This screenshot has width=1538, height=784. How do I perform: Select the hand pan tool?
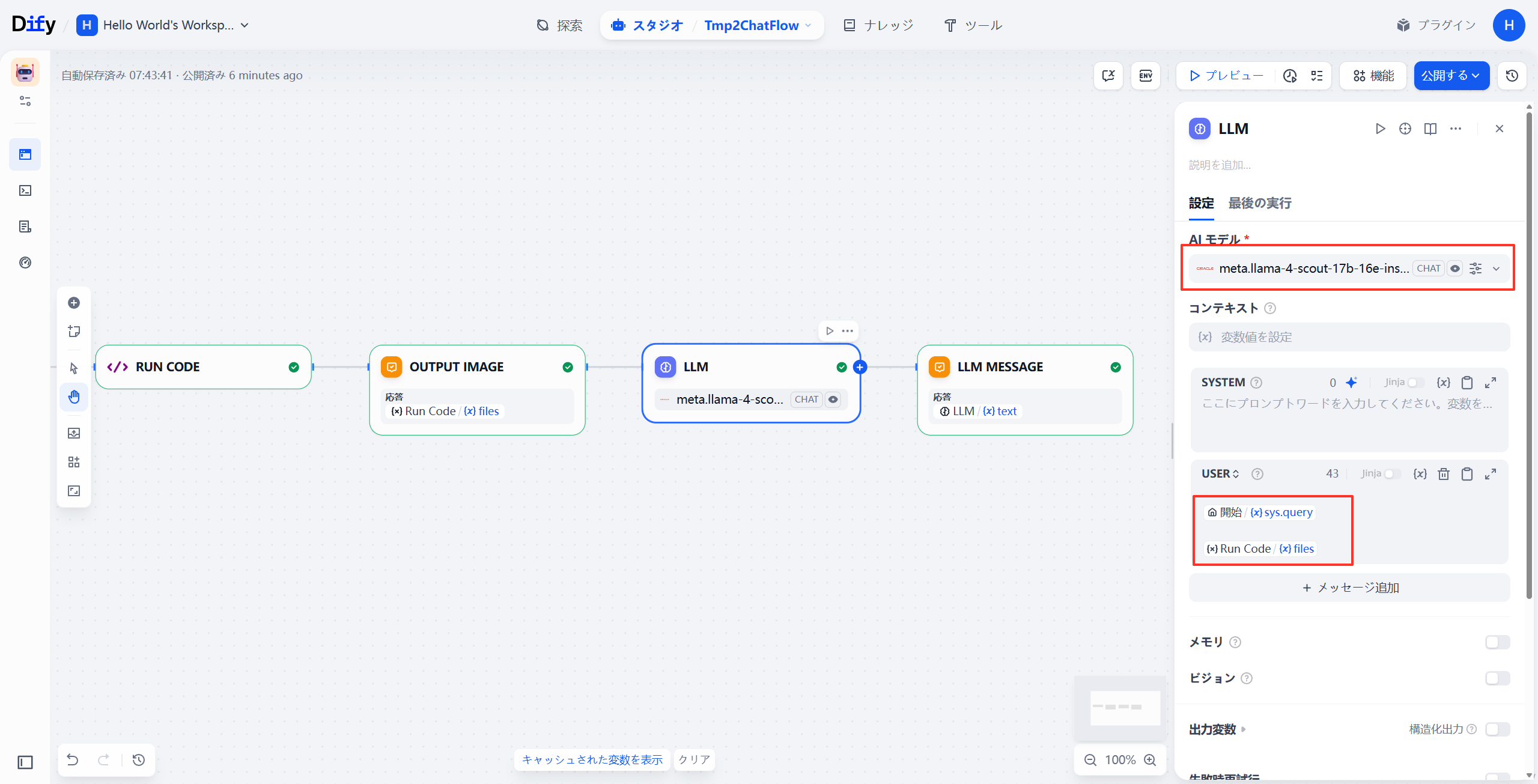point(74,397)
